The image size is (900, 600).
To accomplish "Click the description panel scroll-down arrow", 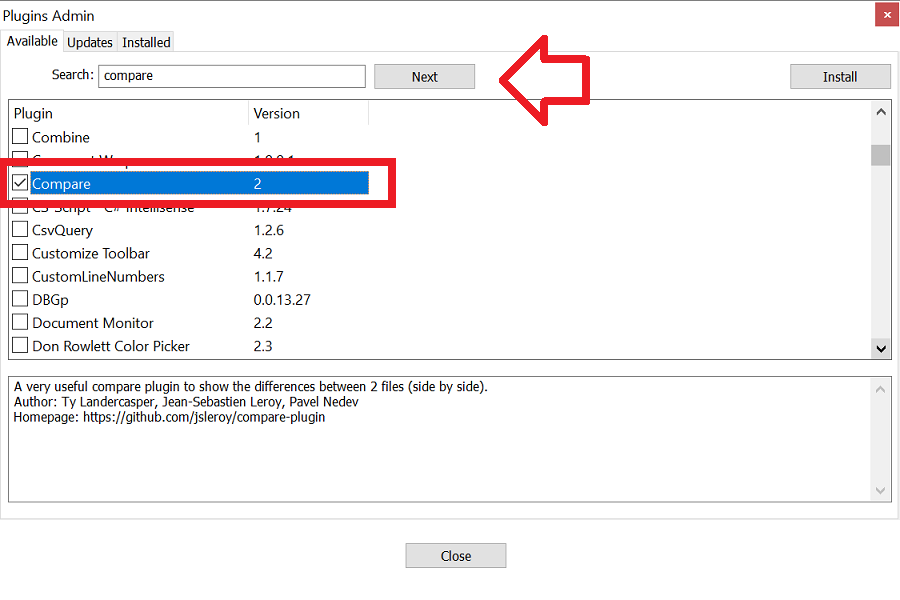I will [881, 491].
